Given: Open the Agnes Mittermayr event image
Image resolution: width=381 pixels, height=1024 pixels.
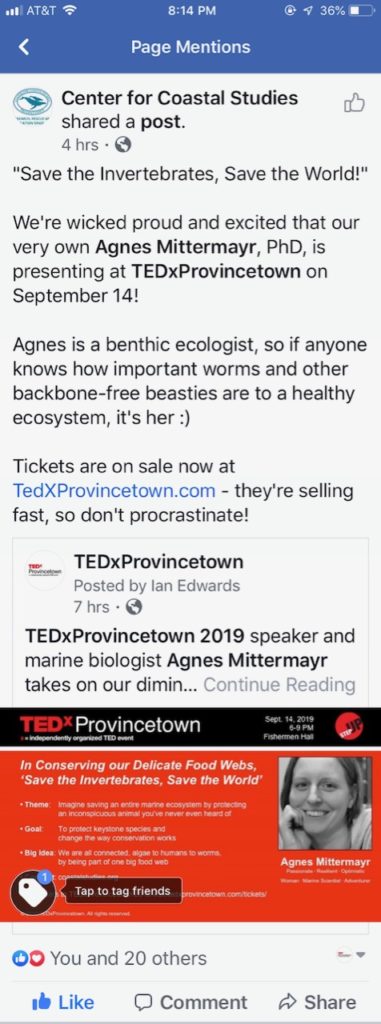Looking at the screenshot, I should point(190,814).
